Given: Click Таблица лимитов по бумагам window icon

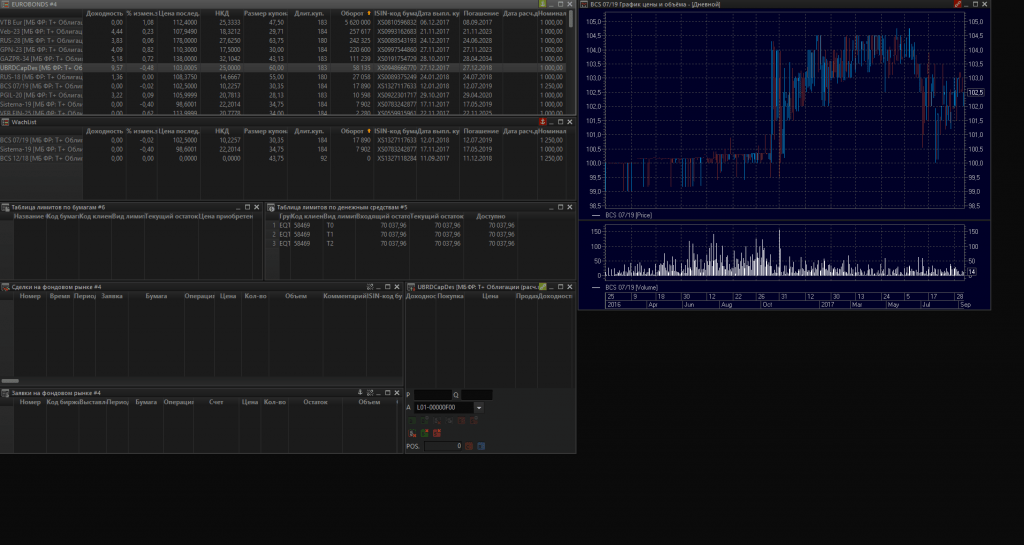Looking at the screenshot, I should coord(5,207).
